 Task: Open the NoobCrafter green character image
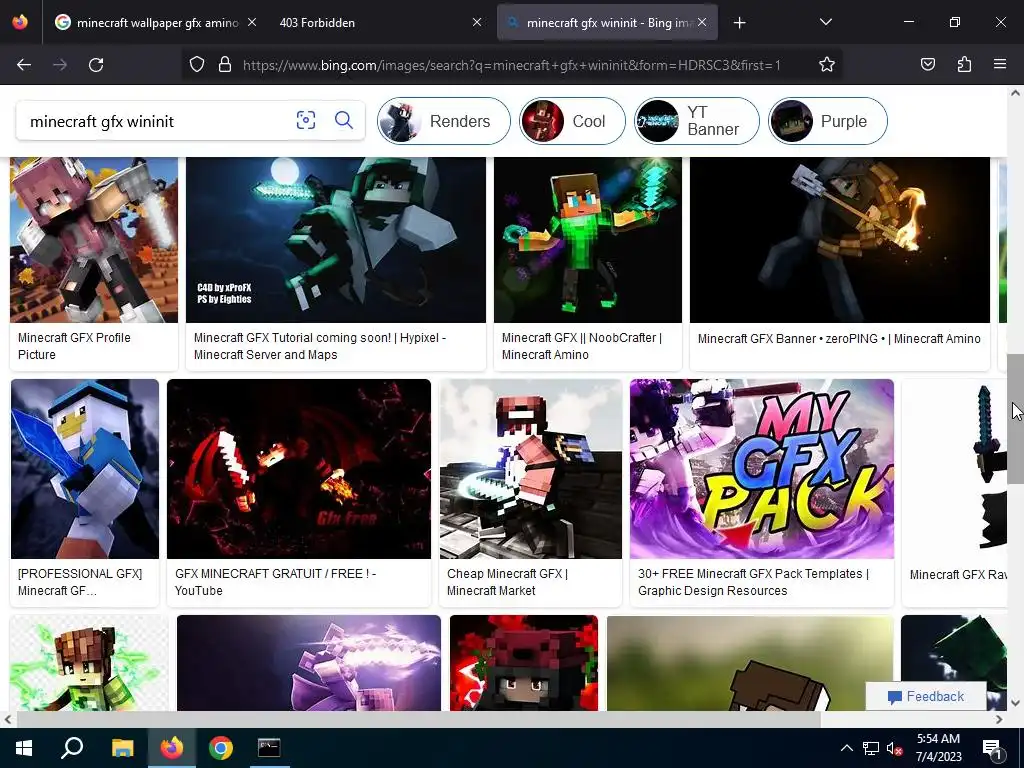pos(588,240)
